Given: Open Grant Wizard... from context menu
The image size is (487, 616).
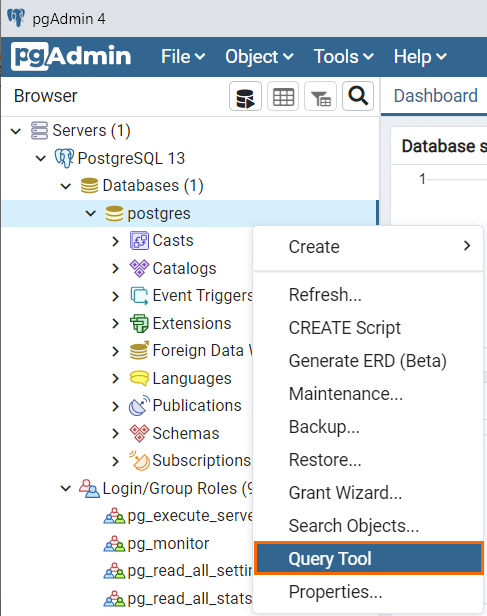Looking at the screenshot, I should pos(368,493).
